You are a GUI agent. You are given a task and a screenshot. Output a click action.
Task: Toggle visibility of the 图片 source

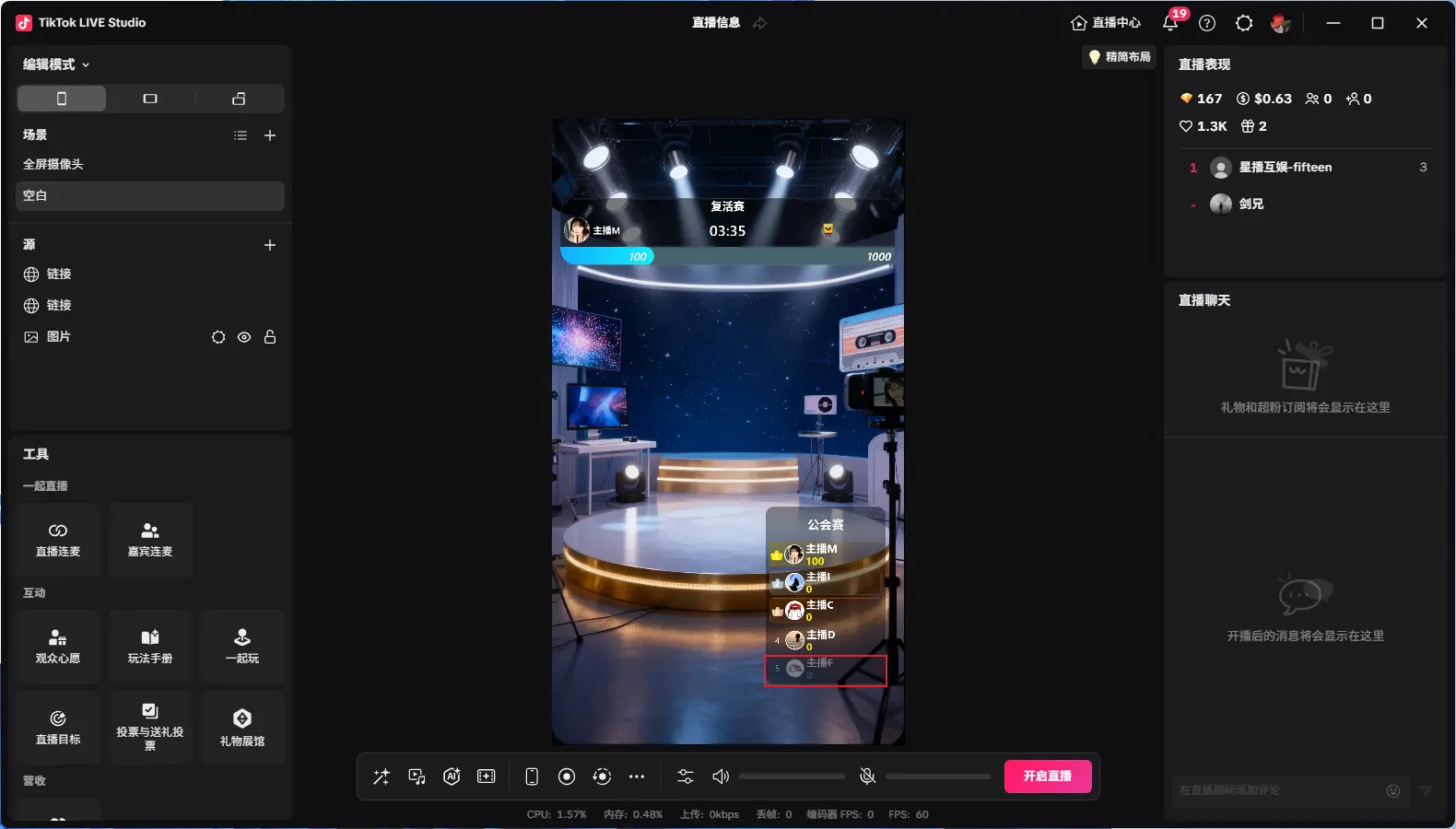click(244, 337)
